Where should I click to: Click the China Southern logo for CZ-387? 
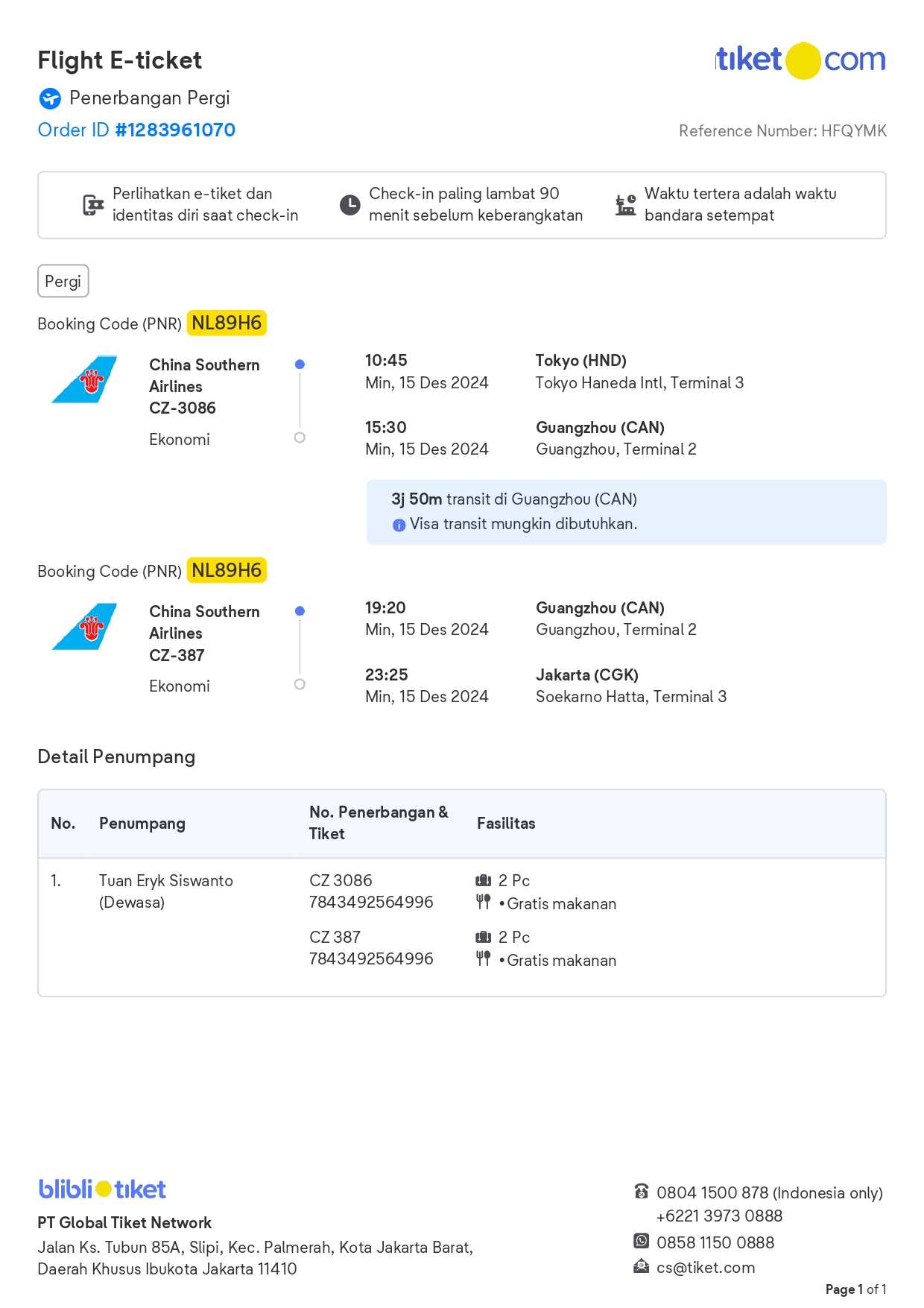click(85, 626)
